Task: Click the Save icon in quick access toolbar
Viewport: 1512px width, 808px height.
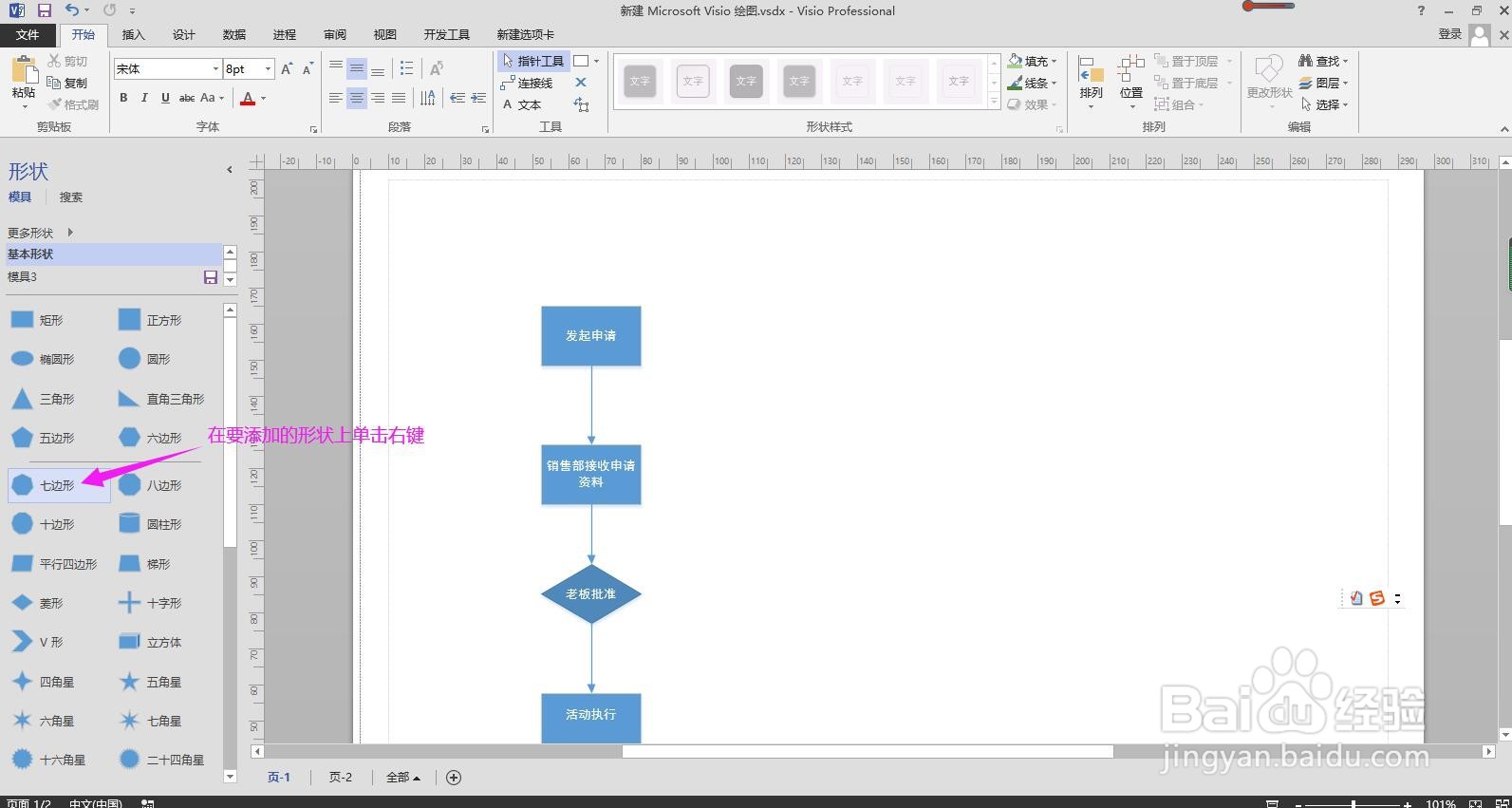Action: click(x=44, y=10)
